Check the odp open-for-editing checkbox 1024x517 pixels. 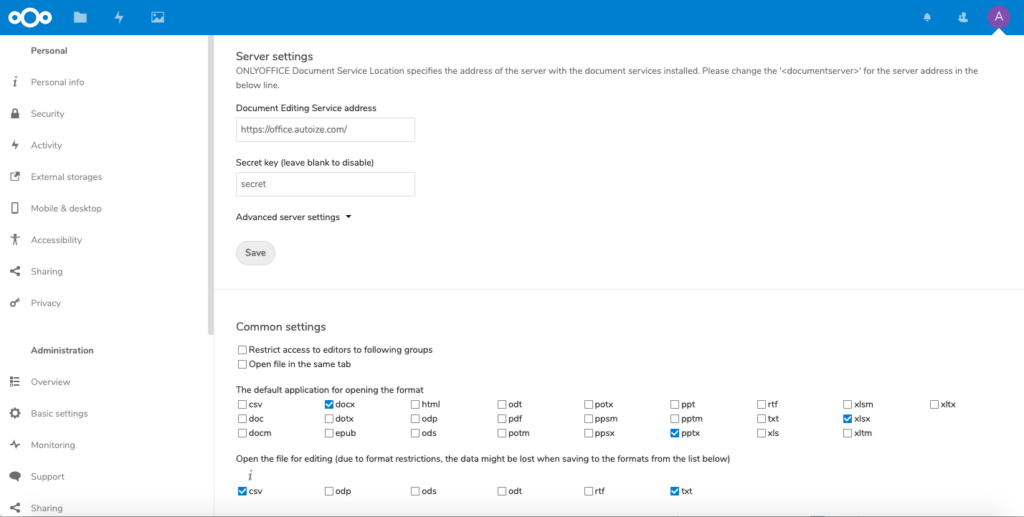point(329,492)
